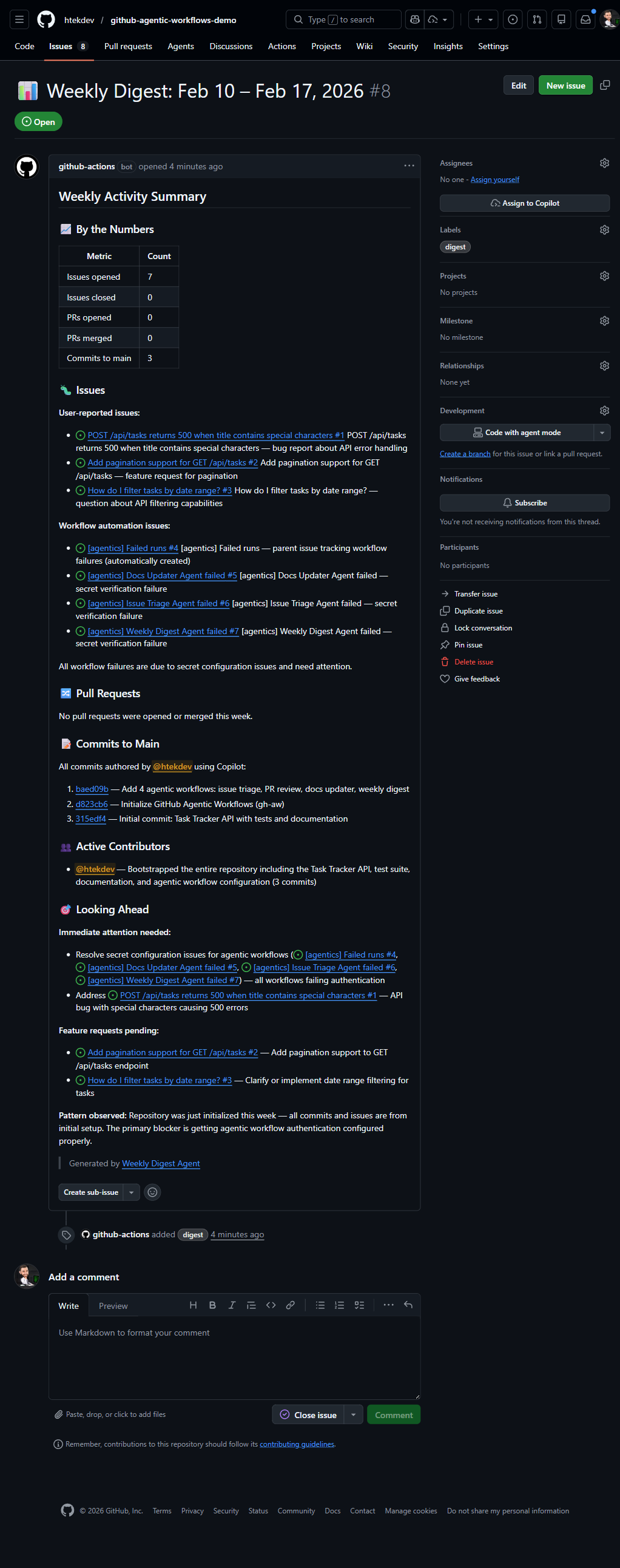This screenshot has height=1568, width=620.
Task: Click the New issue button
Action: coord(565,85)
